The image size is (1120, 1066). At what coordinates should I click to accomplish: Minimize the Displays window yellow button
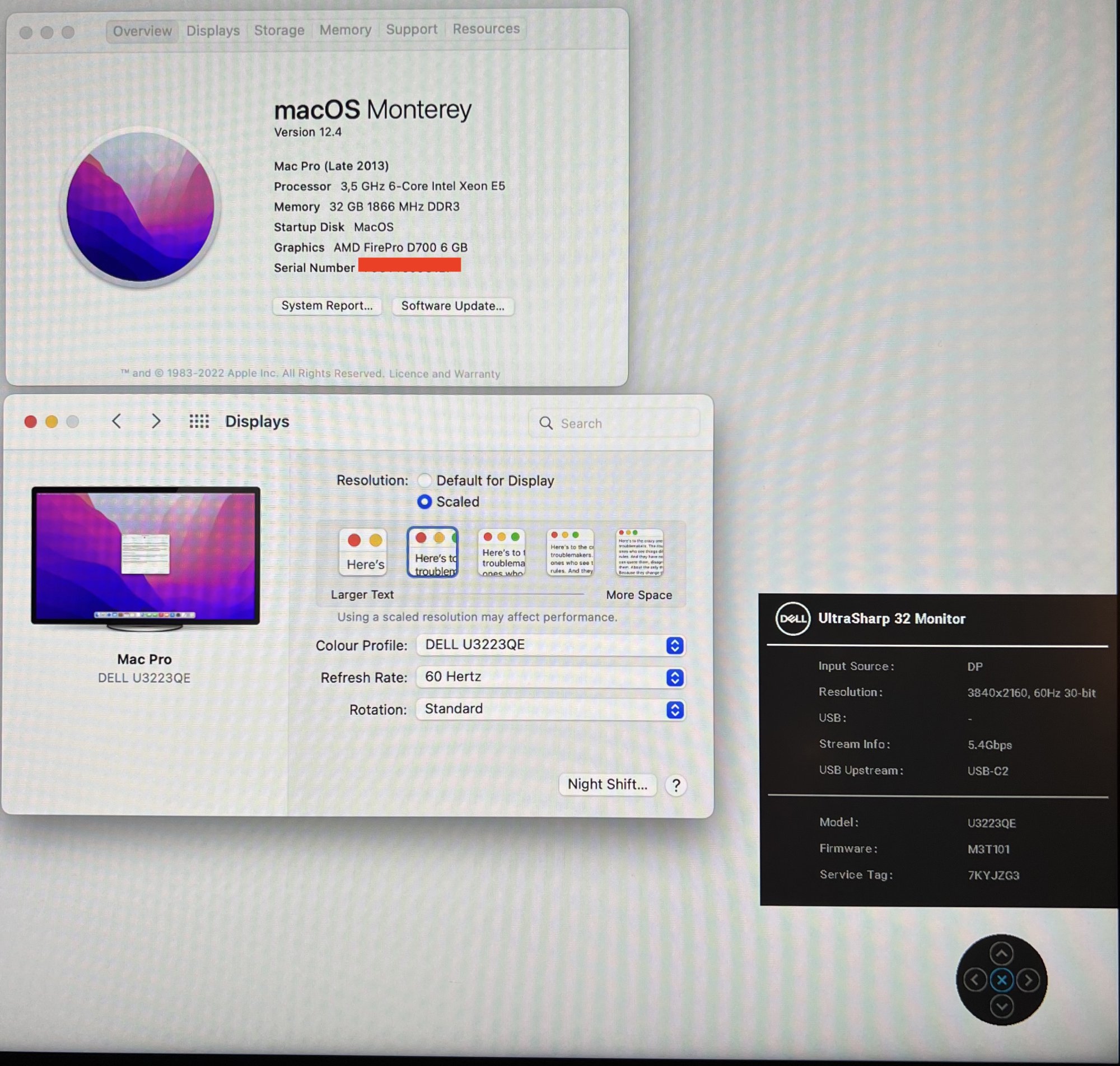click(52, 421)
